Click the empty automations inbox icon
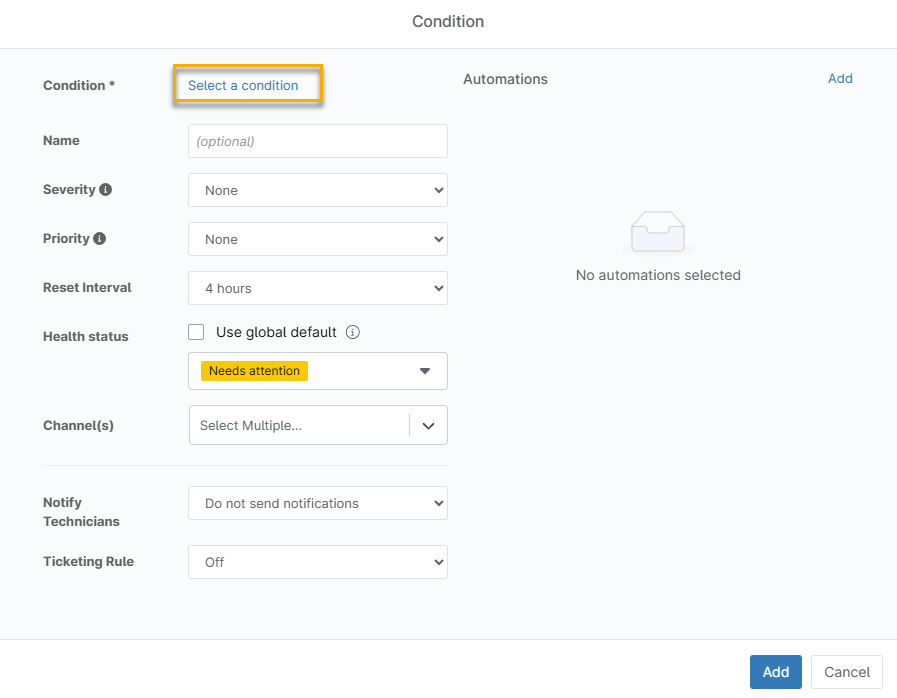This screenshot has width=897, height=698. 657,233
